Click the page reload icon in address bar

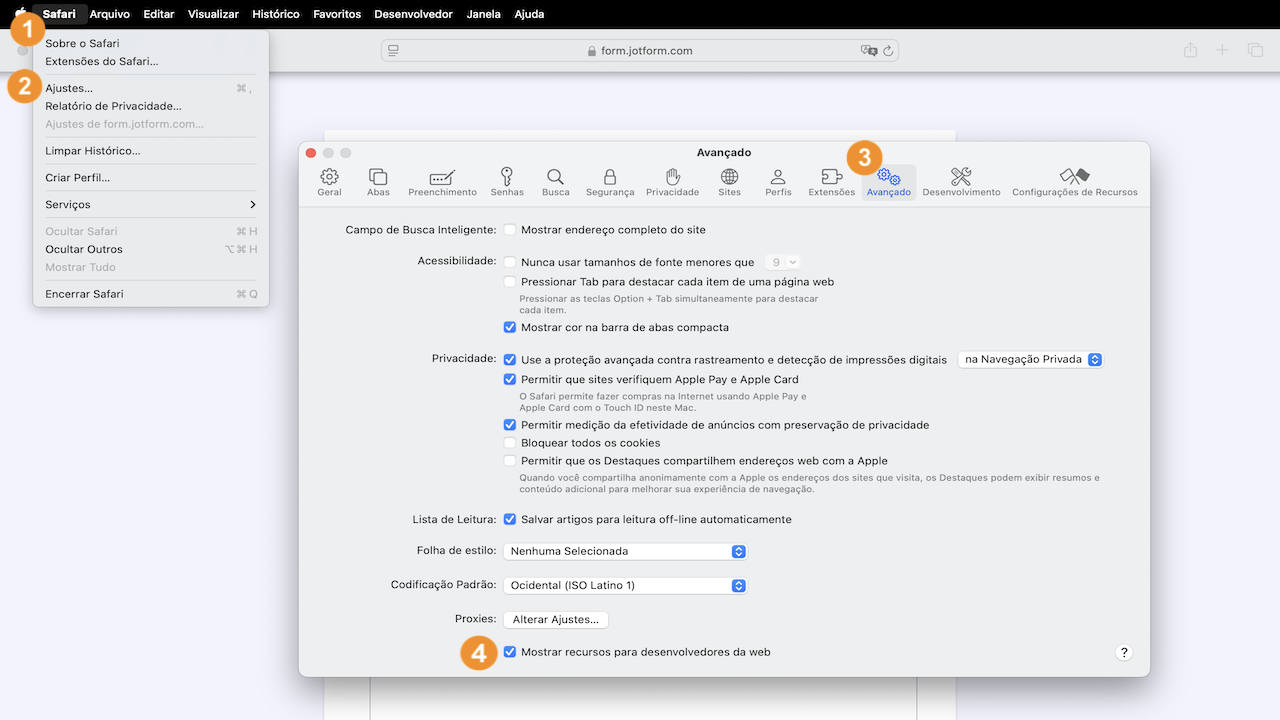tap(888, 51)
